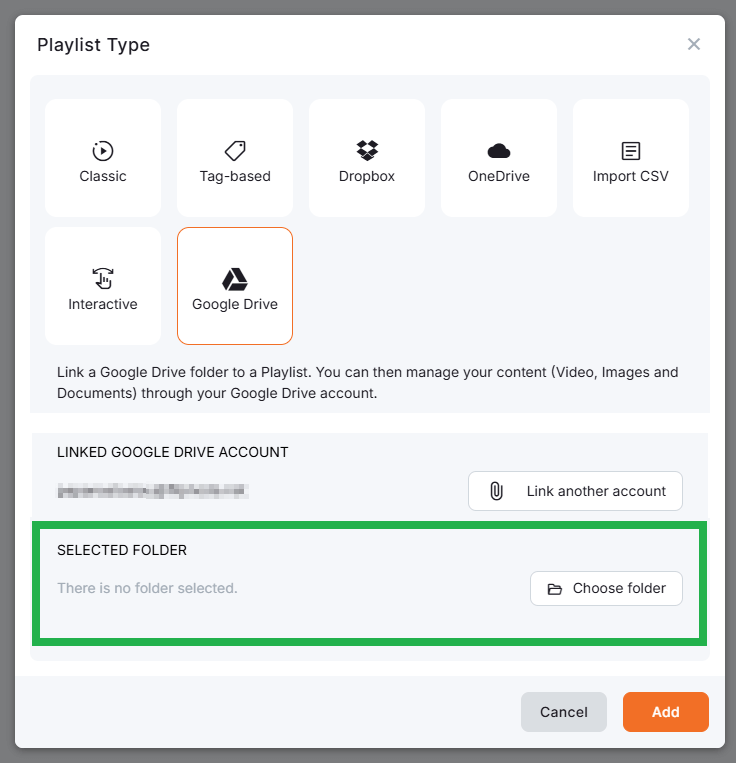Choose the Tag-based playlist type label

coord(235,176)
